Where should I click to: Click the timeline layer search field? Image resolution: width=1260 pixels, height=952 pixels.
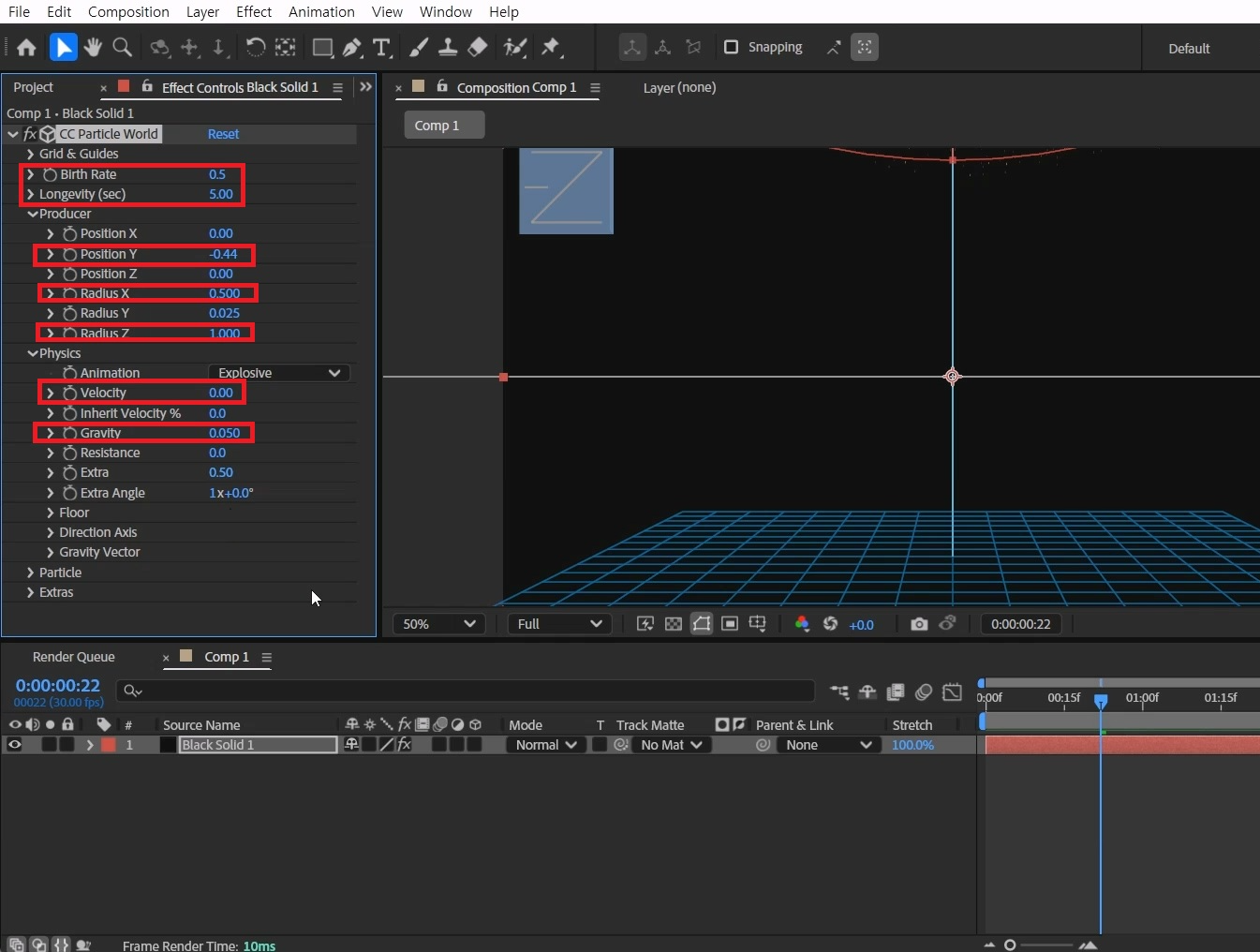point(465,691)
